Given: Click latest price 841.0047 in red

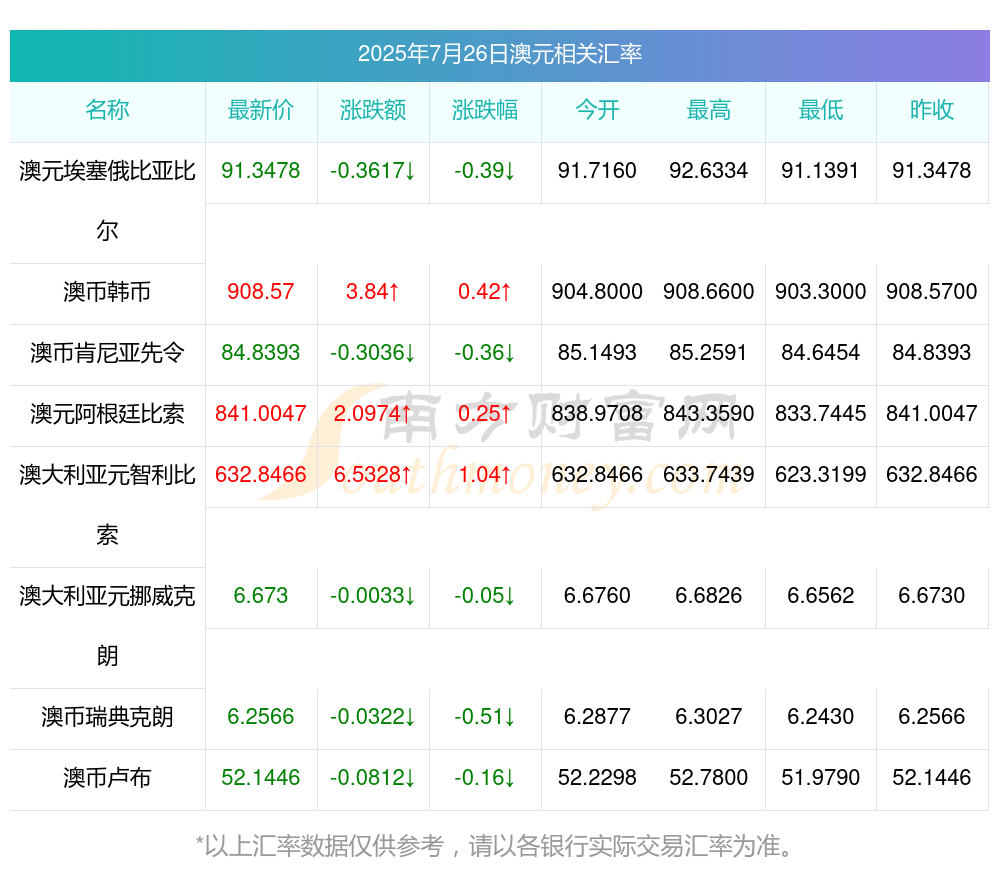Looking at the screenshot, I should pos(261,413).
